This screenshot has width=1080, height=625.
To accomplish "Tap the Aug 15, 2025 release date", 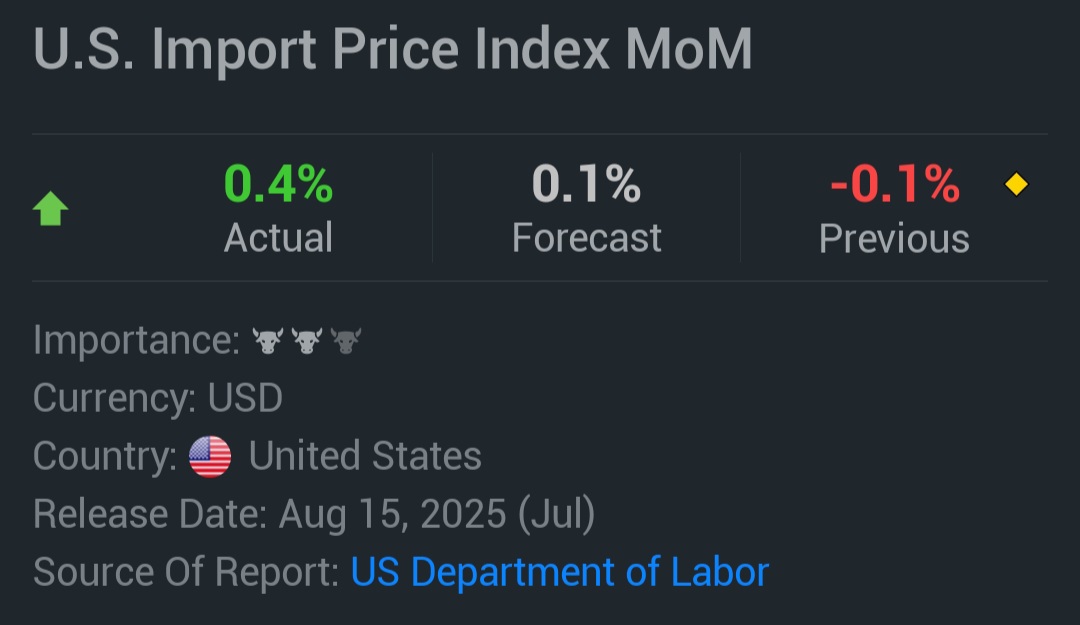I will coord(392,514).
